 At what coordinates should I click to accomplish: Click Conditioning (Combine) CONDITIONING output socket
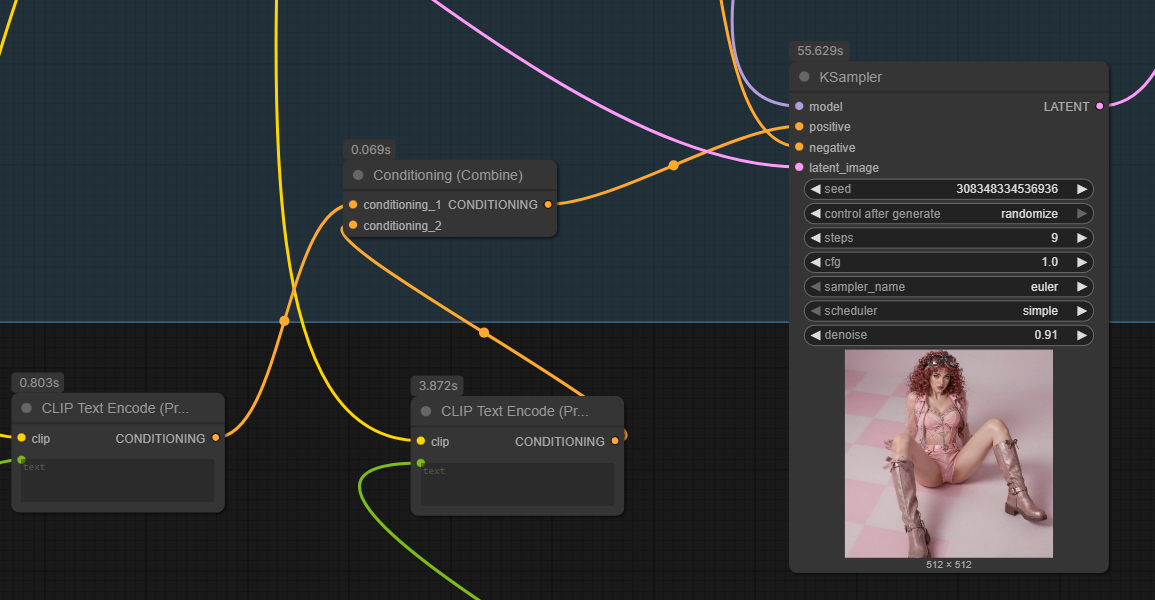point(548,205)
